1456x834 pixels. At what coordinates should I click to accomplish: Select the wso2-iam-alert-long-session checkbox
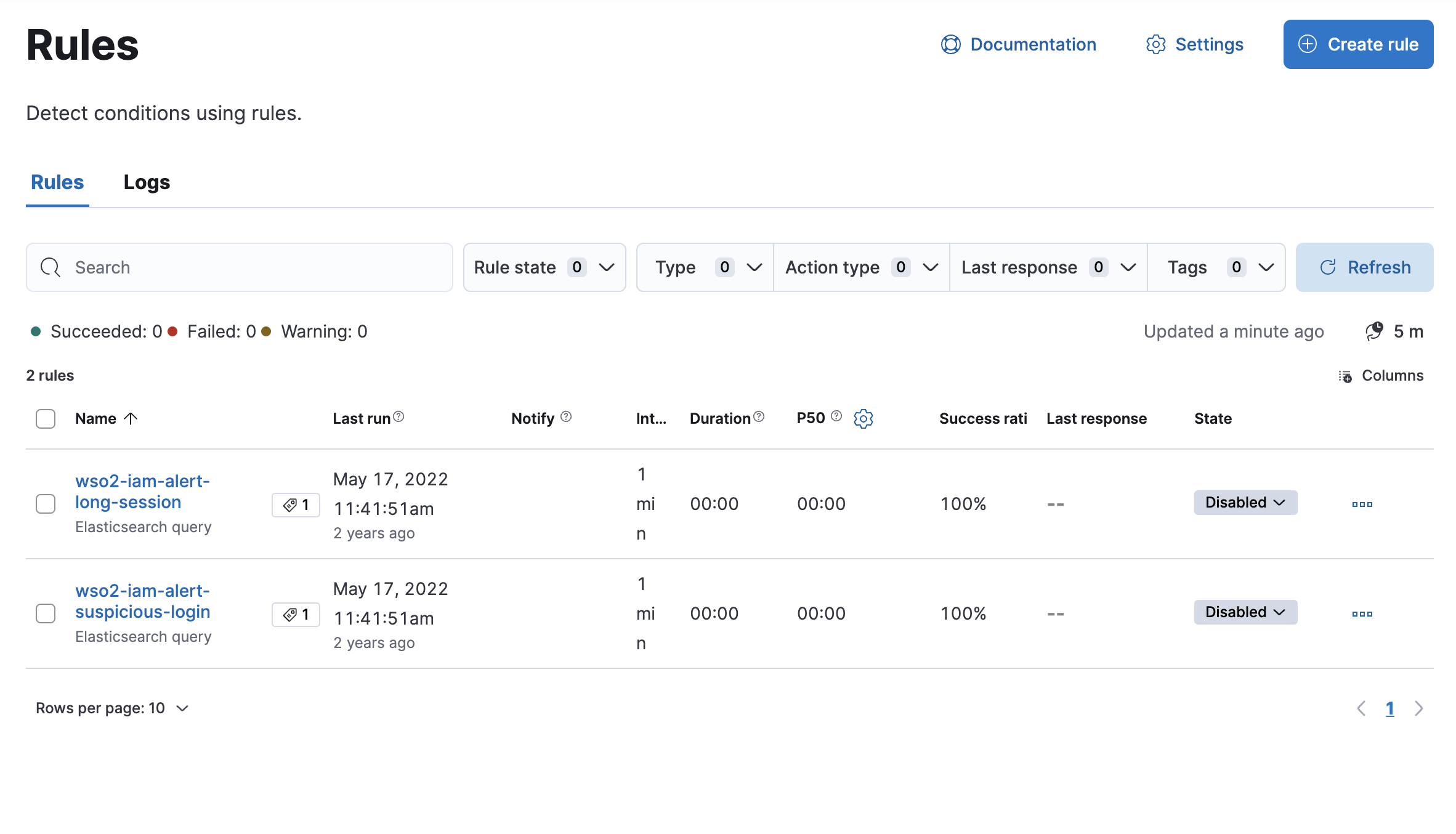[46, 504]
